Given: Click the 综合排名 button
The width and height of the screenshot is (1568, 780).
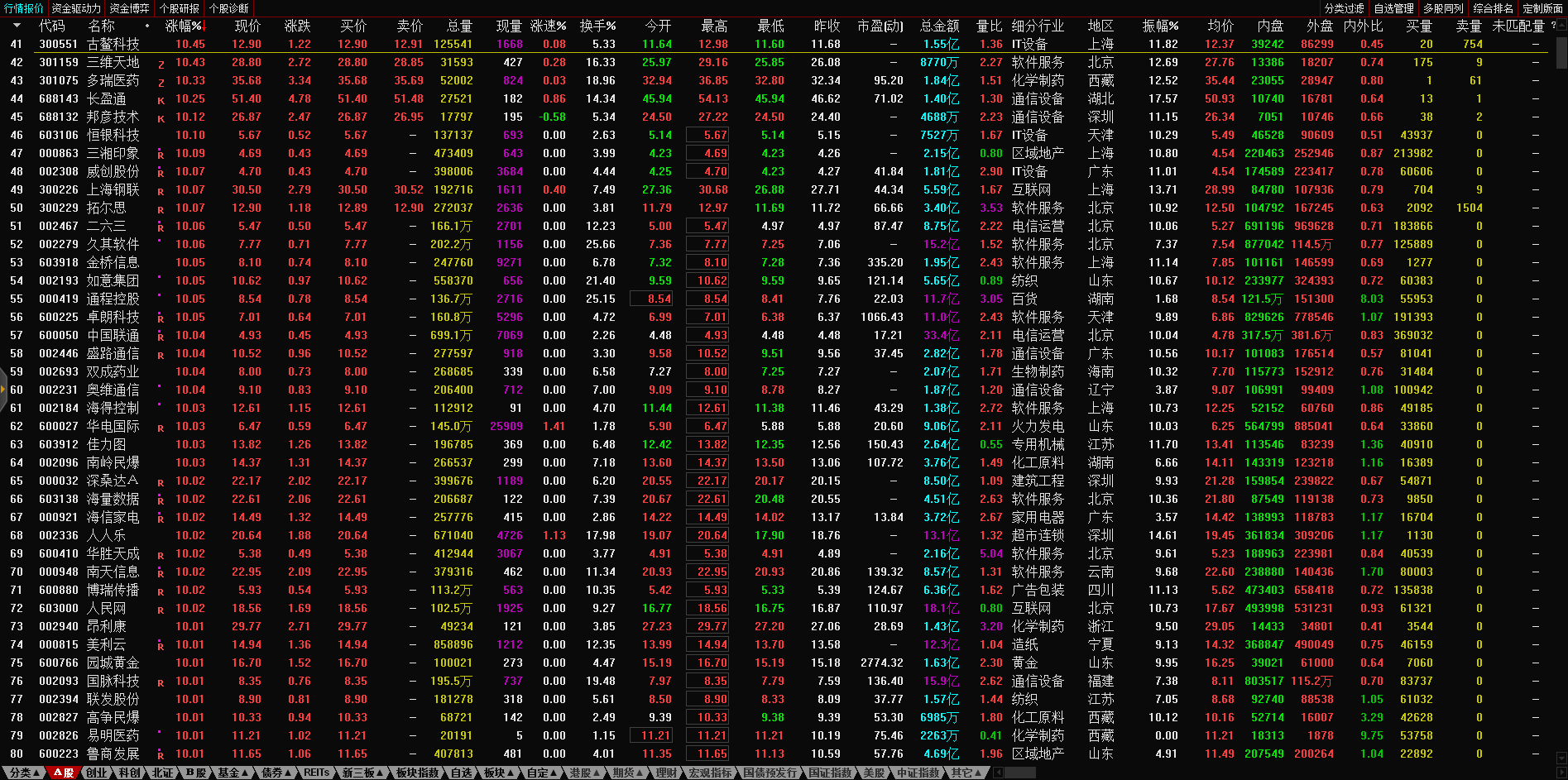Looking at the screenshot, I should coord(1493,8).
